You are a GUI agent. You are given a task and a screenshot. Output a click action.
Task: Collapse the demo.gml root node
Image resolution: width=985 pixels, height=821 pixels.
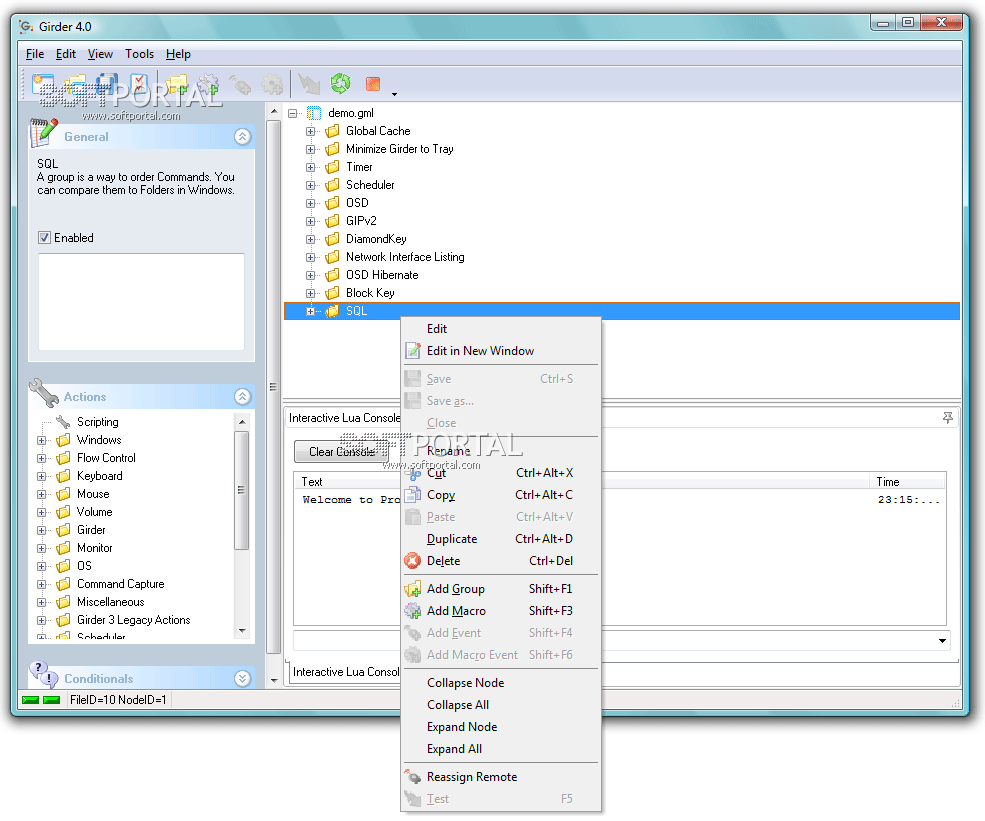(293, 114)
